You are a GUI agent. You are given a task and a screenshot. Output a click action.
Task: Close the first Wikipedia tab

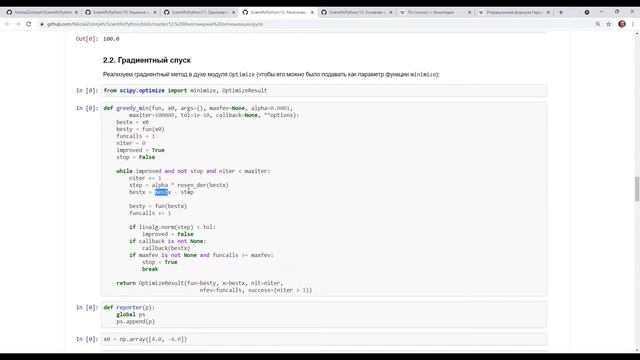(x=469, y=12)
